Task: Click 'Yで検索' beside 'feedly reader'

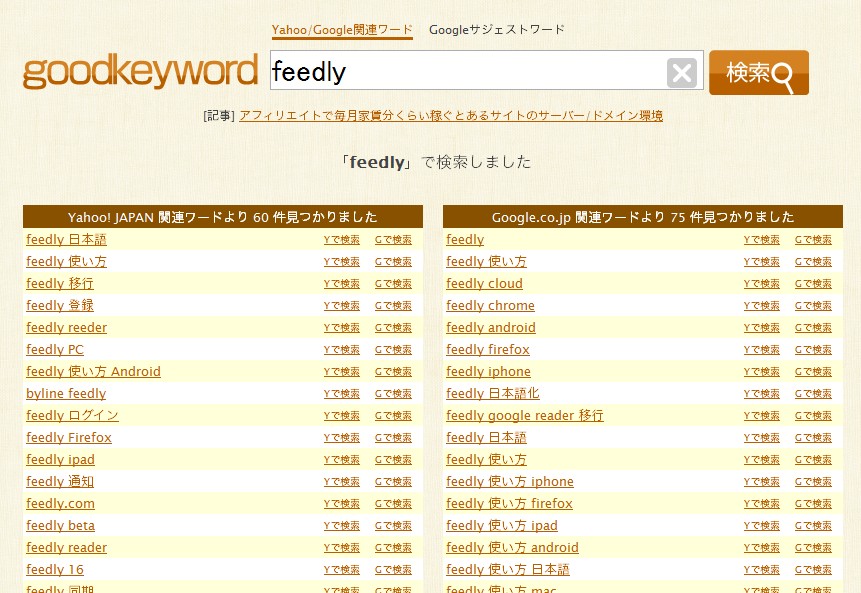Action: pyautogui.click(x=342, y=547)
